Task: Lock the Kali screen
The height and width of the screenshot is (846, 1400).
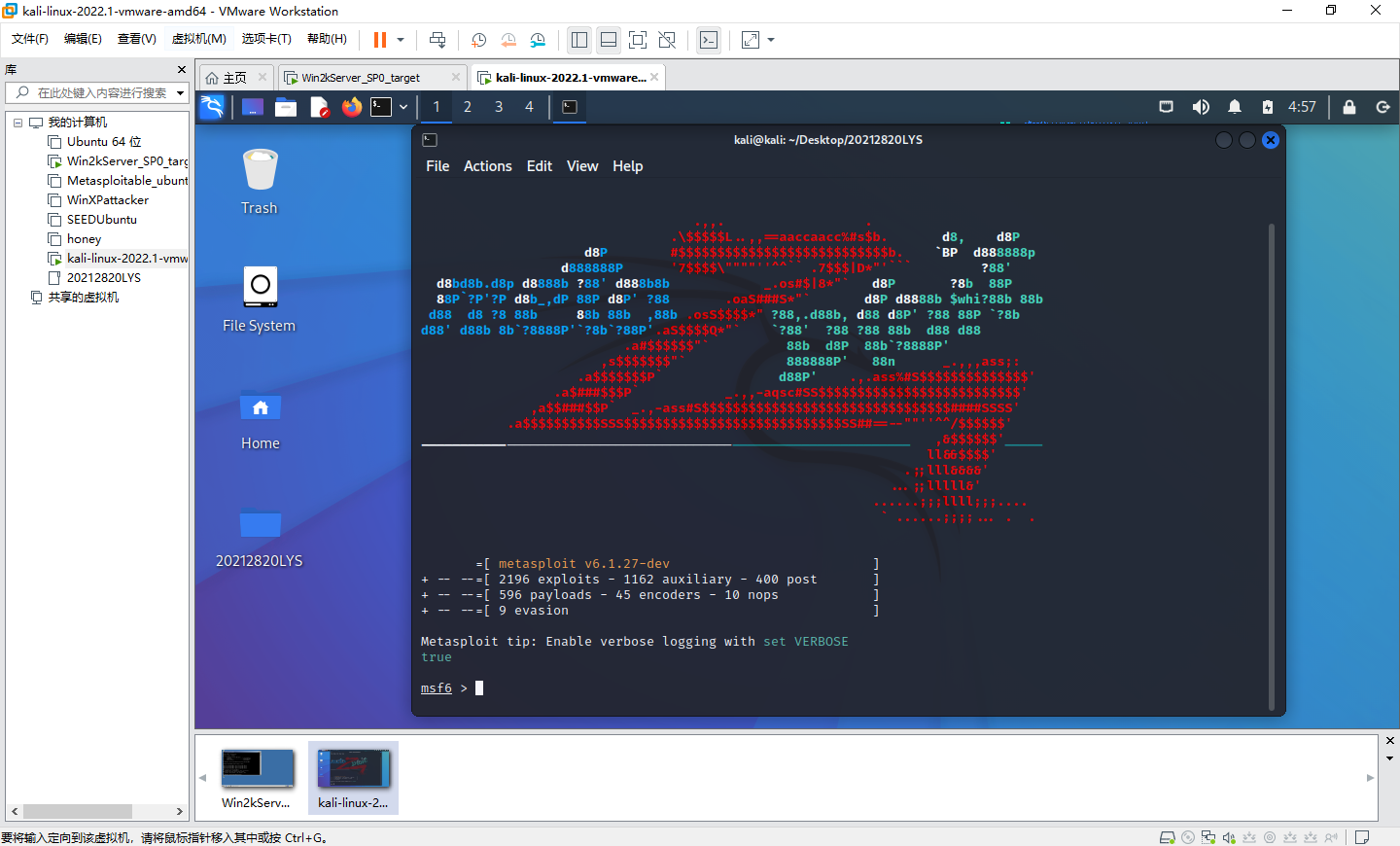Action: [x=1349, y=107]
